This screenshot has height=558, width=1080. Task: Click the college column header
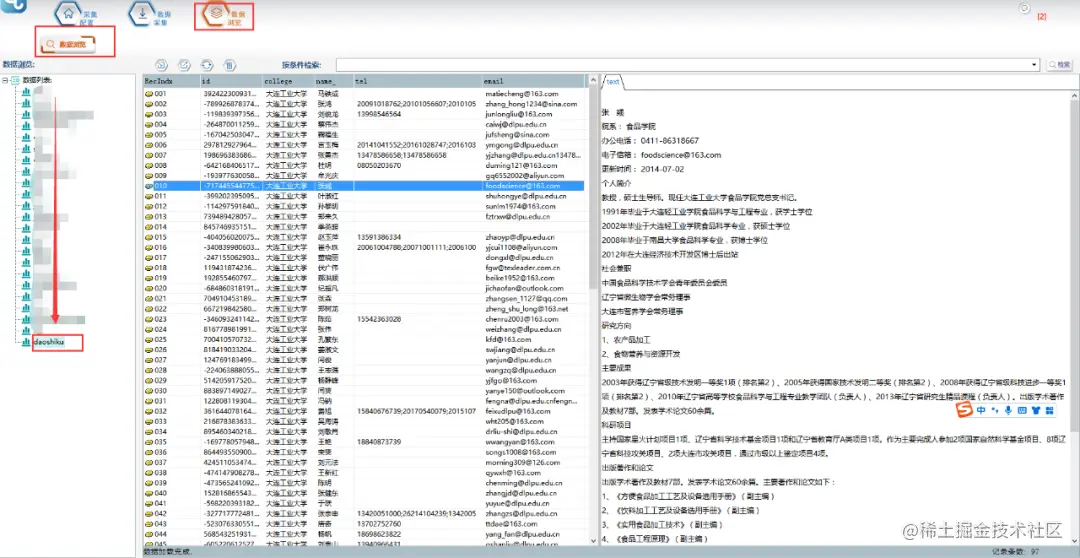287,81
